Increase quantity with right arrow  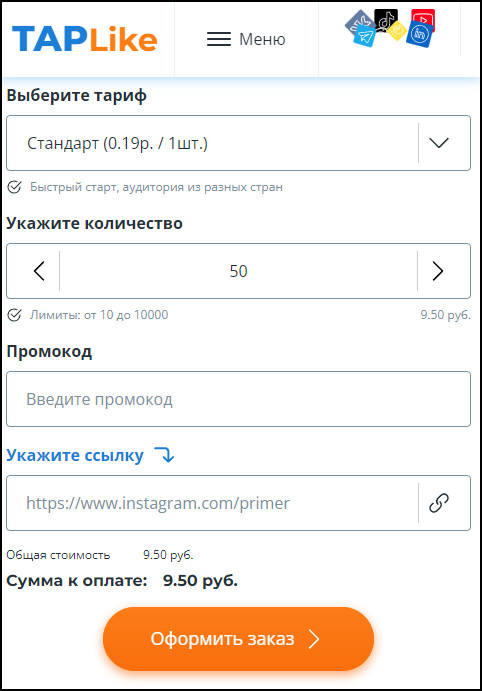[438, 271]
